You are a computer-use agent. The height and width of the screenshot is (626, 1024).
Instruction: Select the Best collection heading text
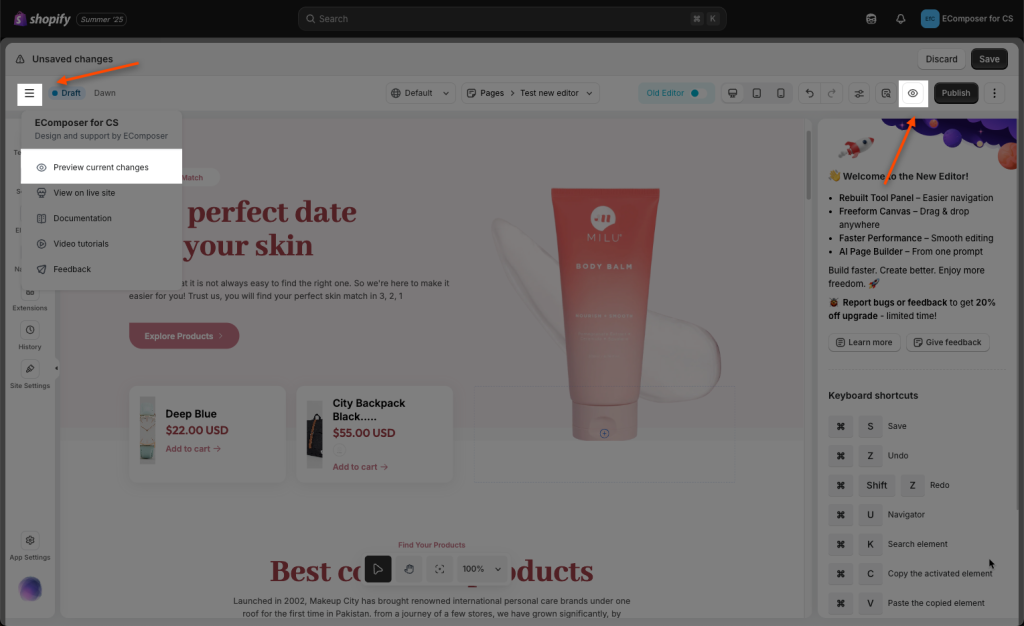pos(432,571)
